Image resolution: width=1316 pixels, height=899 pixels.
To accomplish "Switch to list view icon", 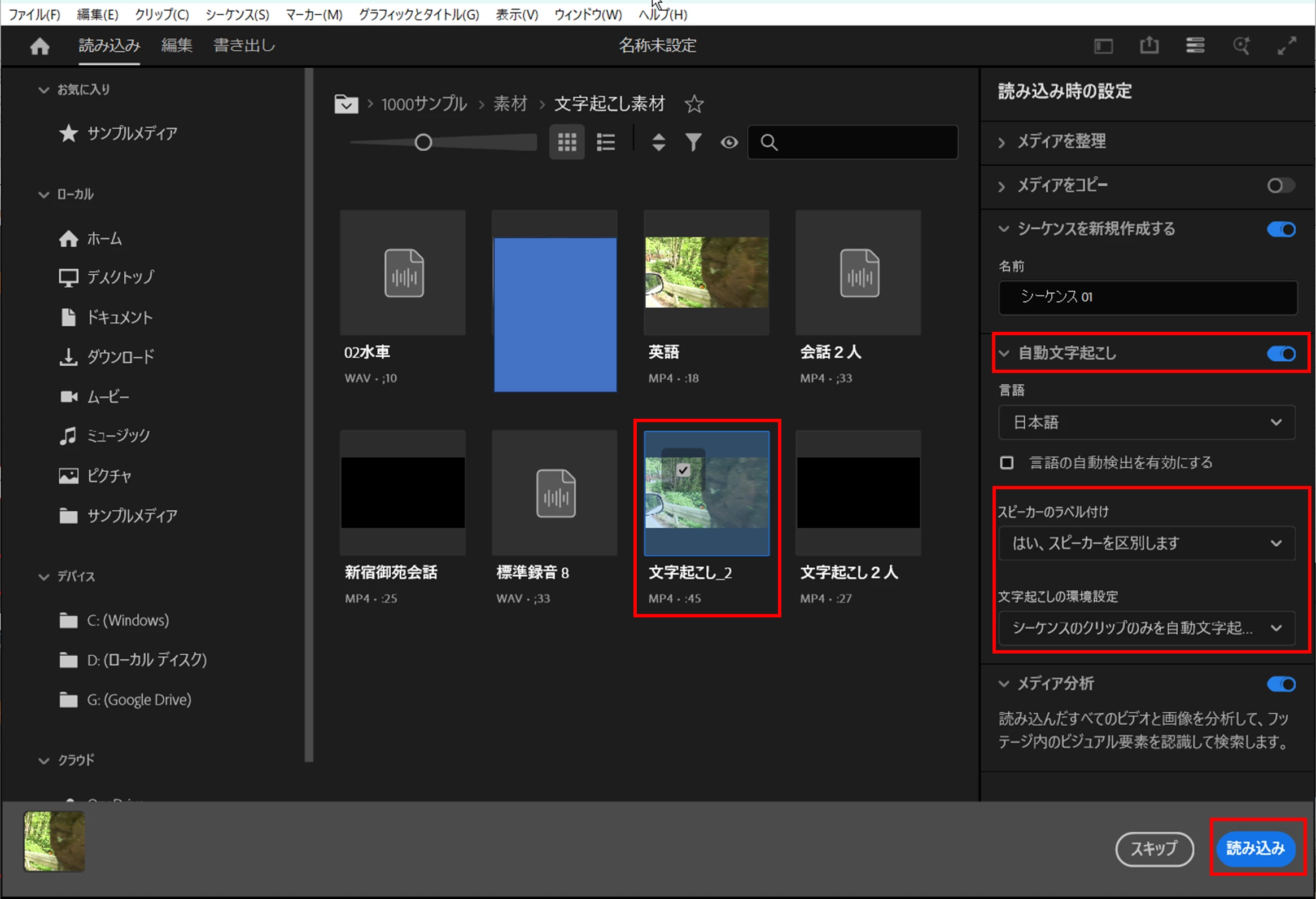I will click(x=605, y=142).
